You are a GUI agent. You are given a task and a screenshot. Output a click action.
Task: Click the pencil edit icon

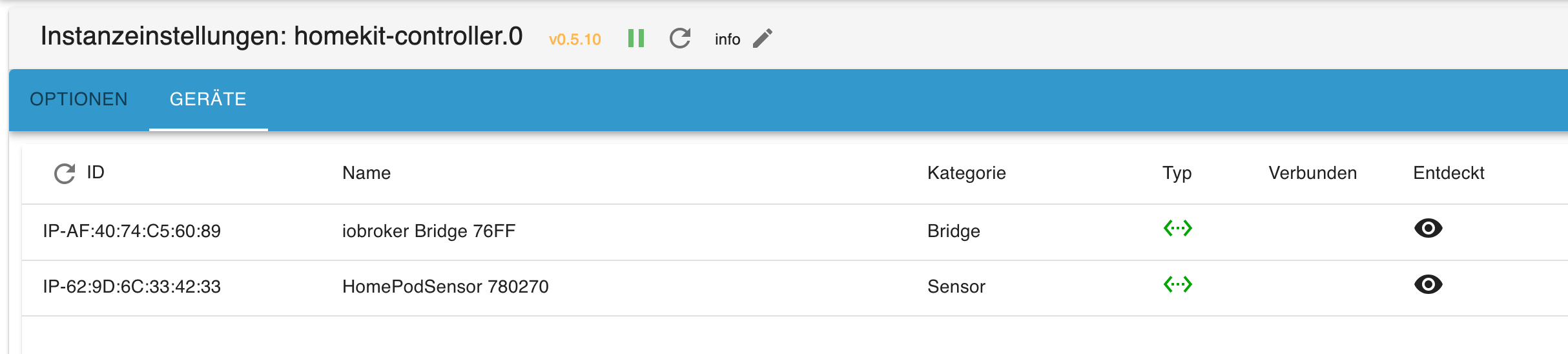[x=763, y=38]
